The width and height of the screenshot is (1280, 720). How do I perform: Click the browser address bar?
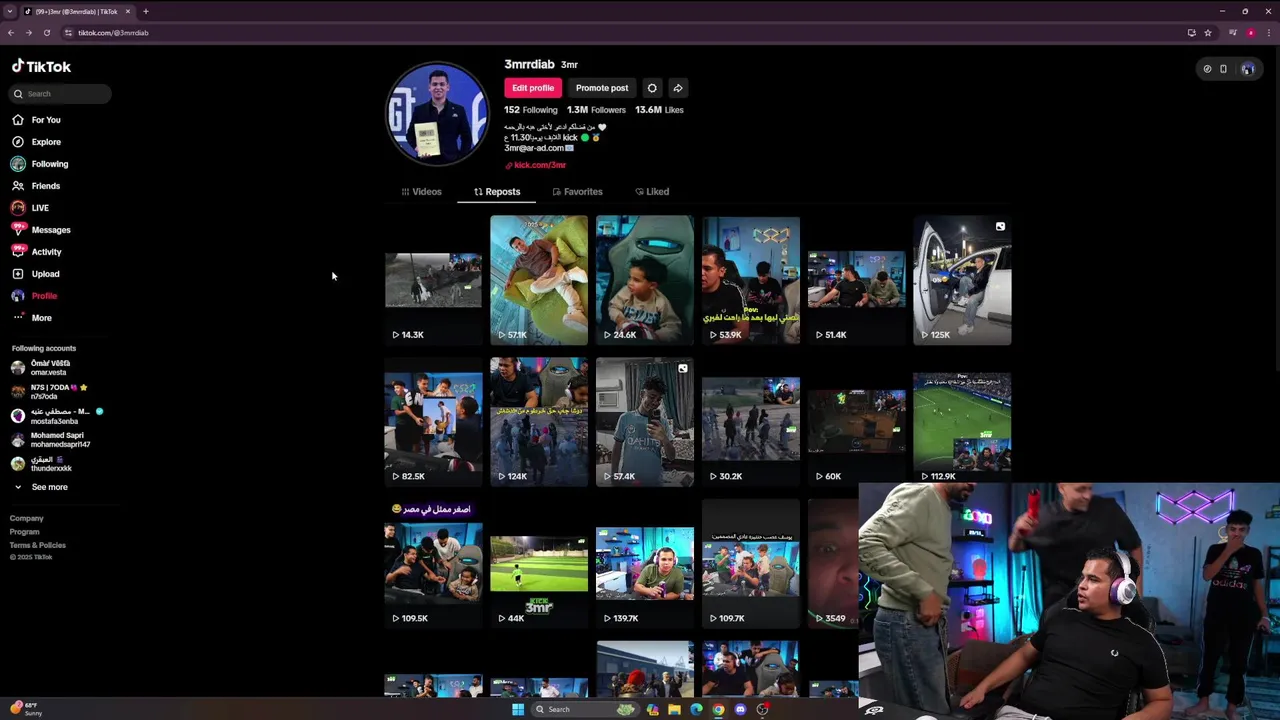620,33
